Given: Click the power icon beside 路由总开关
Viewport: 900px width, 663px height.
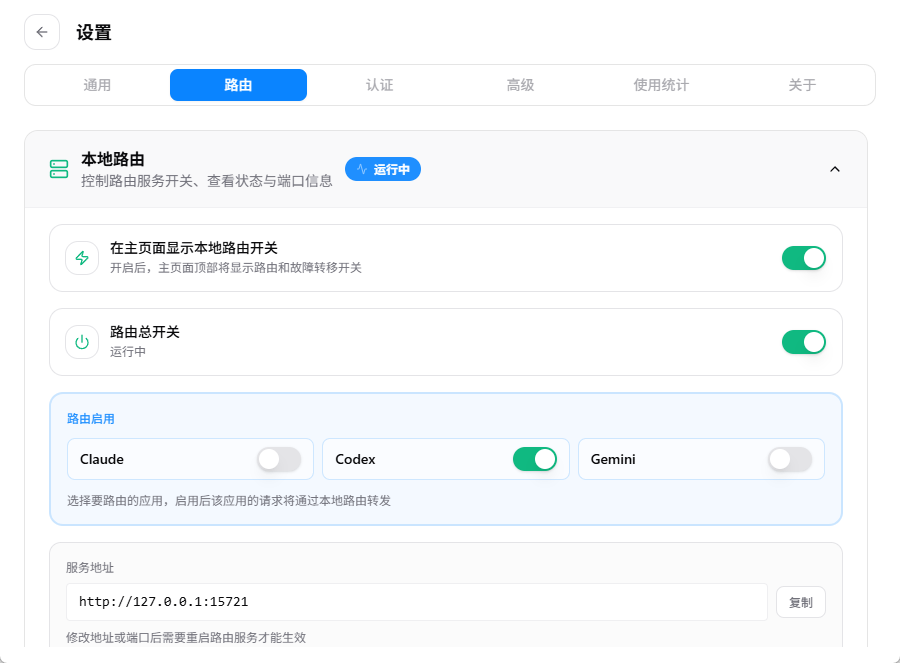Looking at the screenshot, I should pyautogui.click(x=82, y=342).
